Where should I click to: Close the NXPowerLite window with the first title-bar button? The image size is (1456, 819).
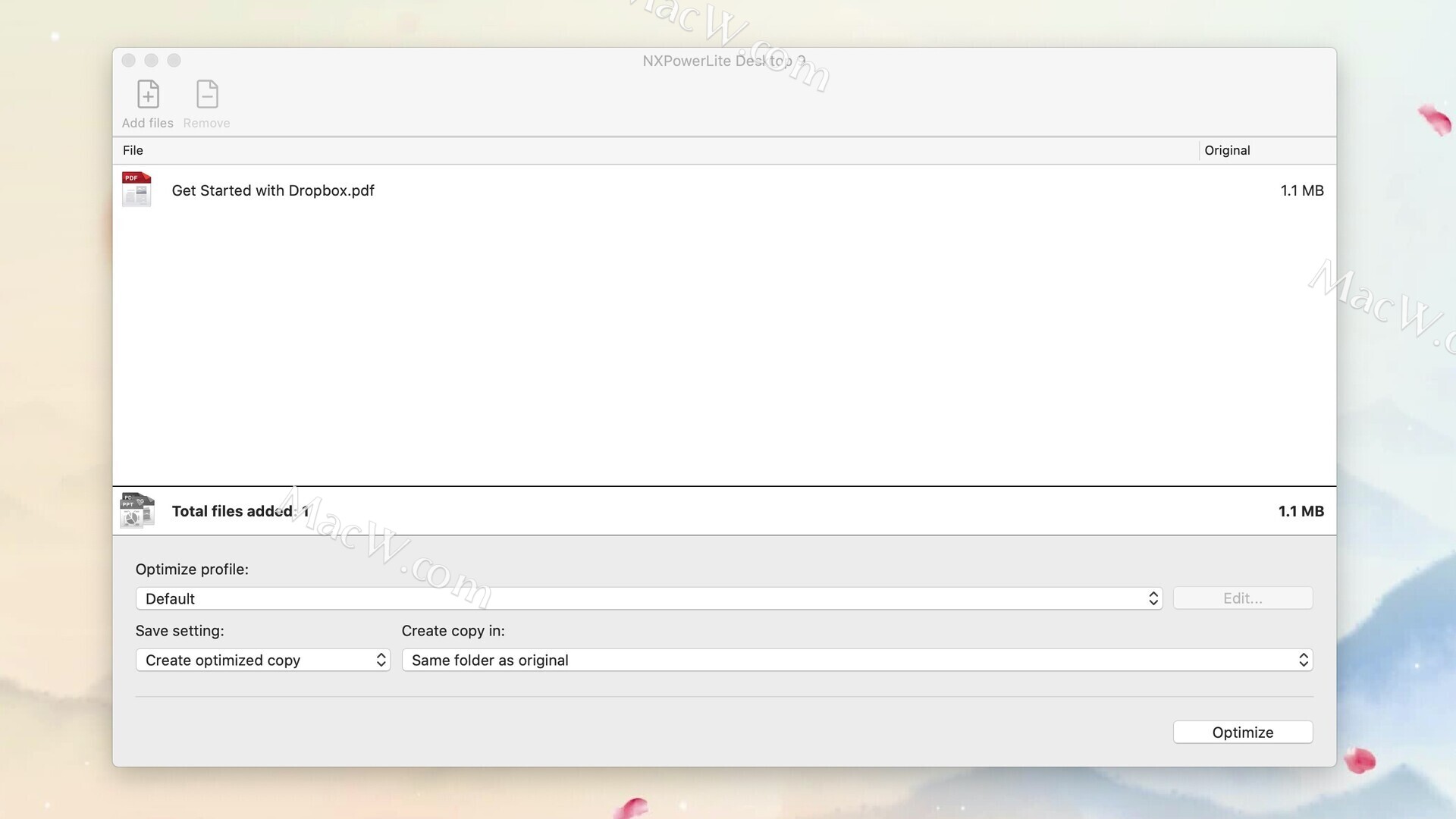click(x=129, y=60)
